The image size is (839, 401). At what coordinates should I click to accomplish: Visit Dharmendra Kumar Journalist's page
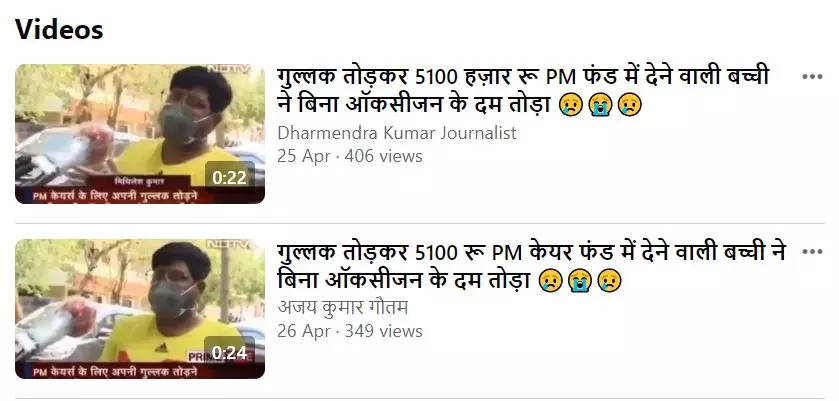coord(396,133)
